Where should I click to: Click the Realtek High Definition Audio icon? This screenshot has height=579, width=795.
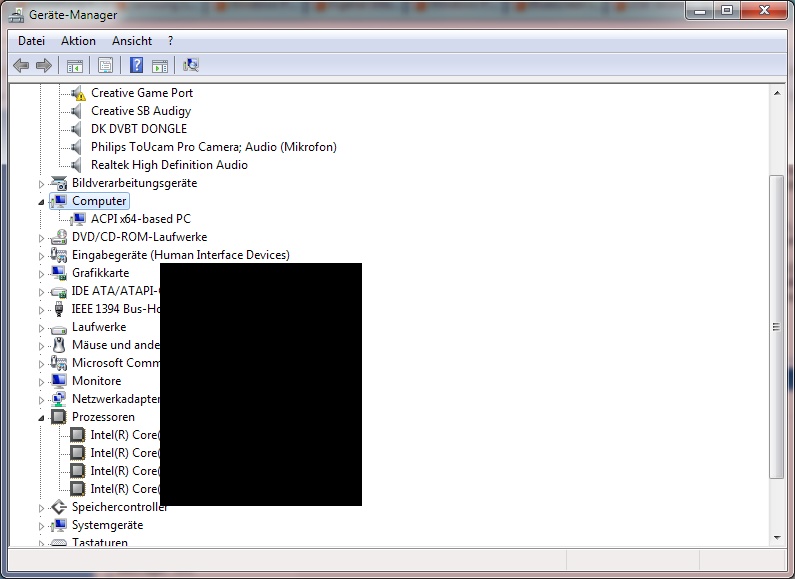[77, 165]
